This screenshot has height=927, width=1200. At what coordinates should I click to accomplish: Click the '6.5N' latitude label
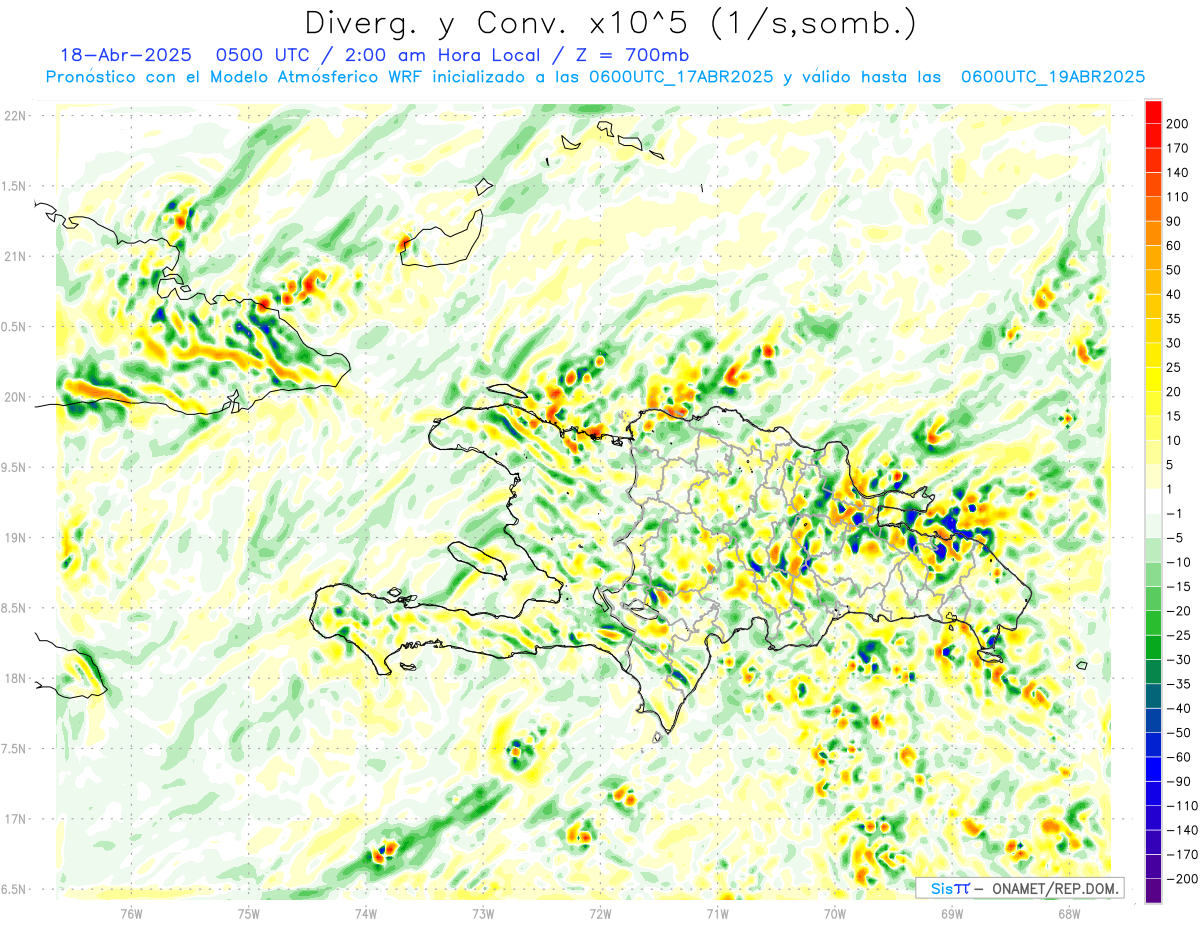click(x=15, y=889)
